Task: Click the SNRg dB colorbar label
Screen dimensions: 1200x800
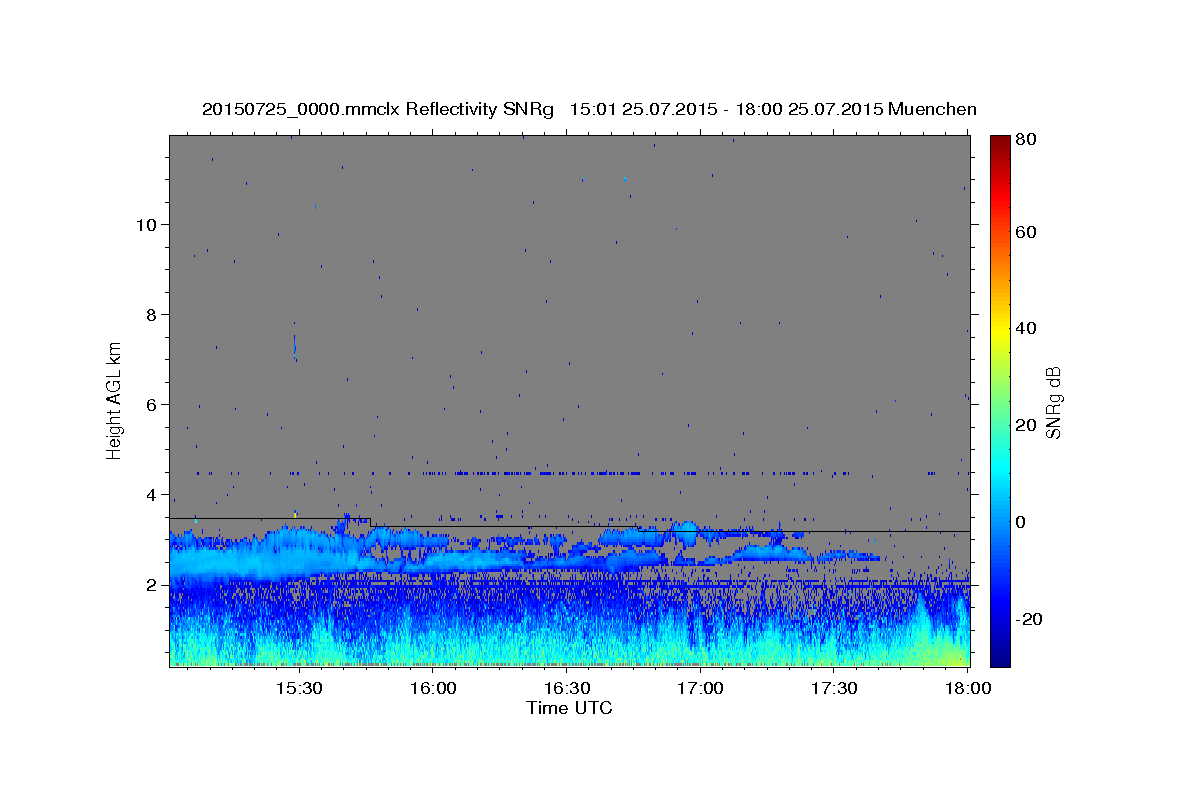Action: coord(1053,401)
